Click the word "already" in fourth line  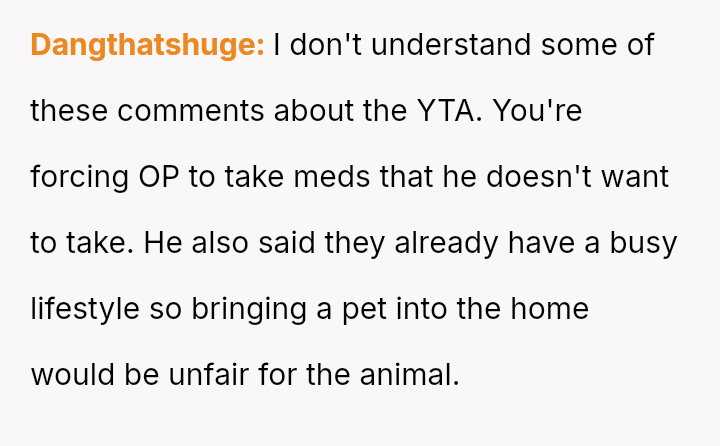(x=446, y=243)
